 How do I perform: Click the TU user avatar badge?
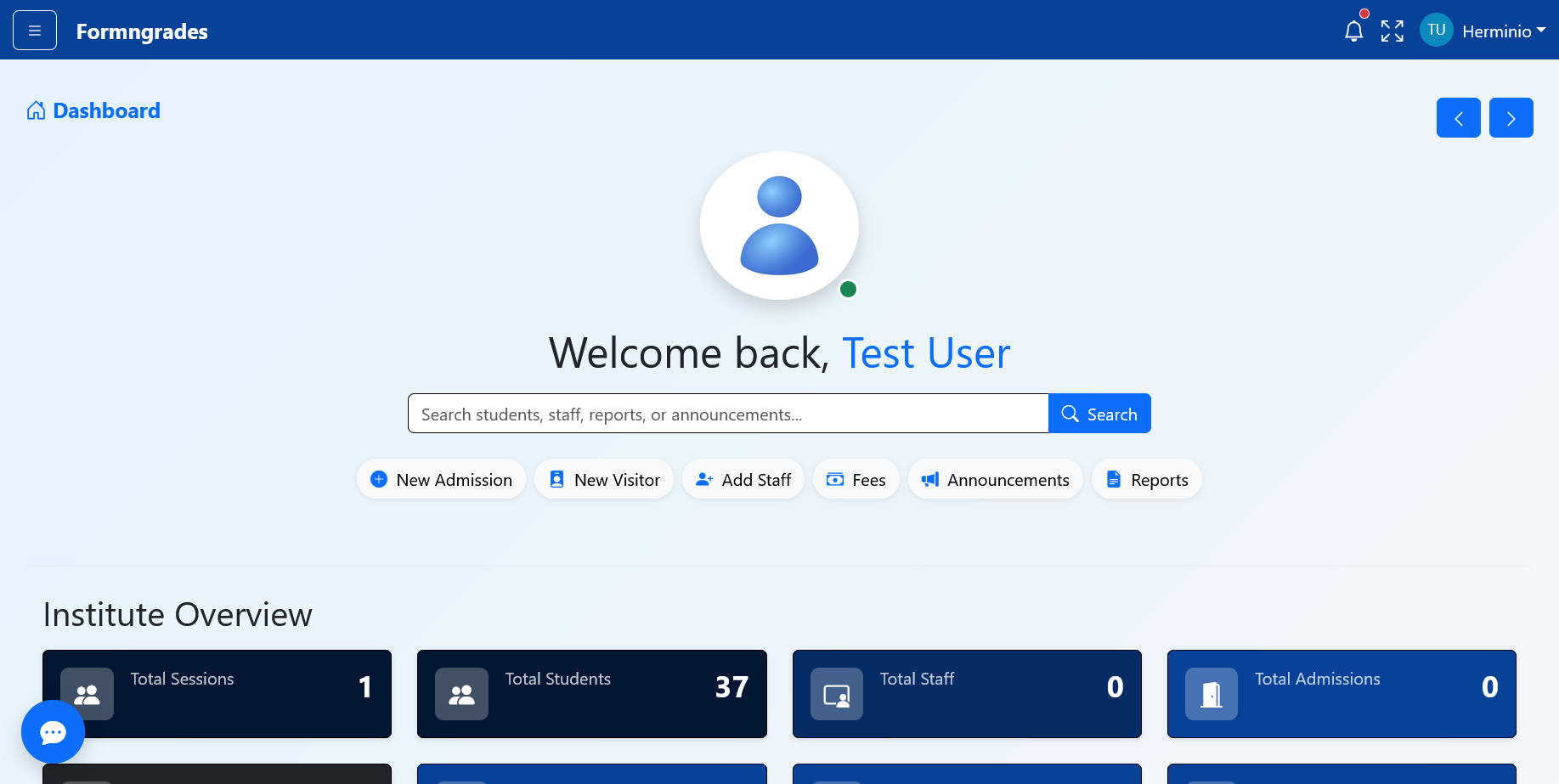tap(1436, 31)
